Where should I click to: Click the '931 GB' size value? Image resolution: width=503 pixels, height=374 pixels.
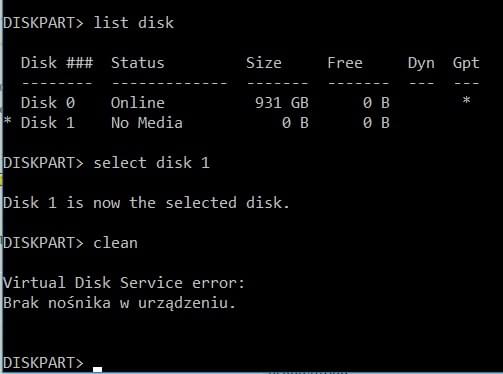[x=282, y=103]
